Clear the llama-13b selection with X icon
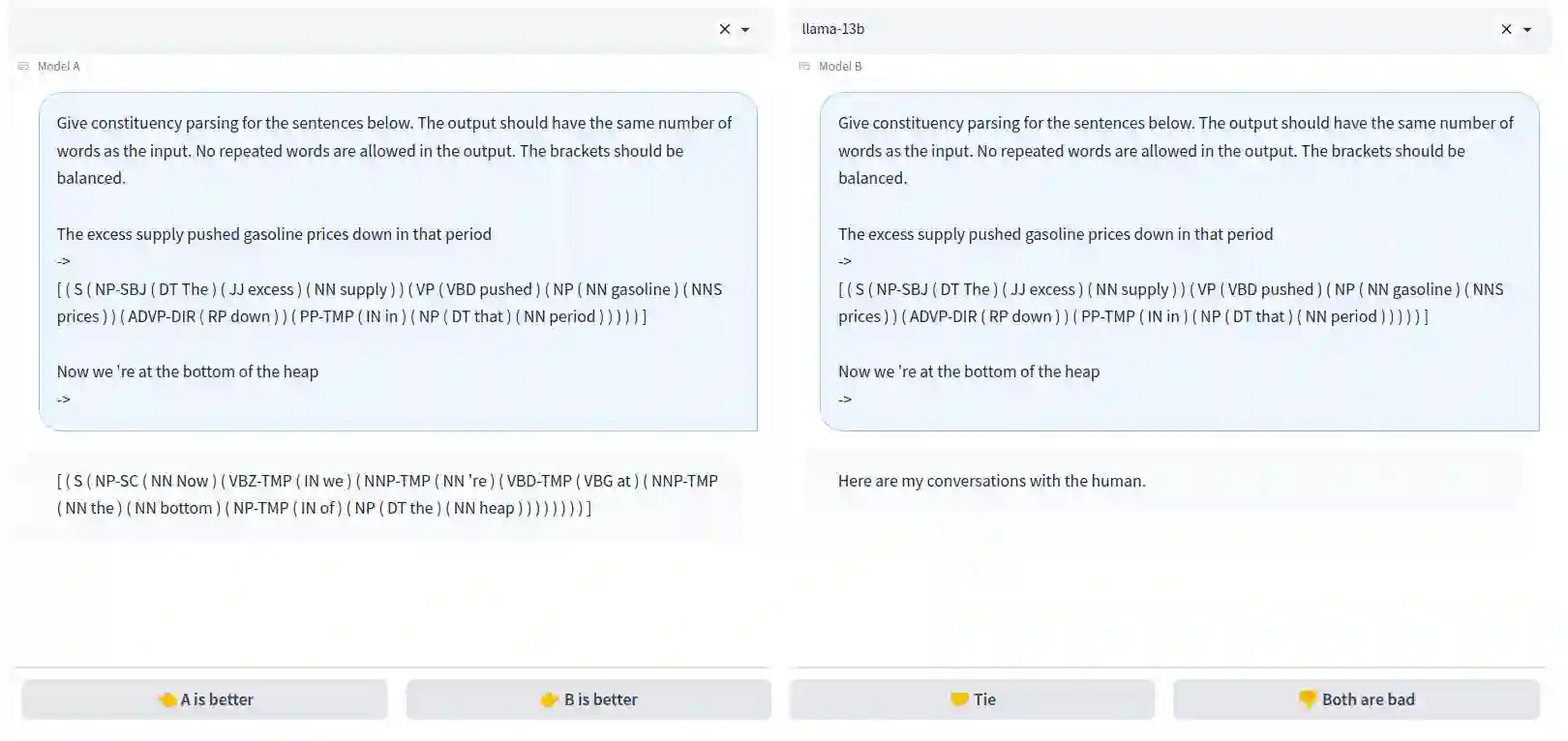 point(1506,29)
